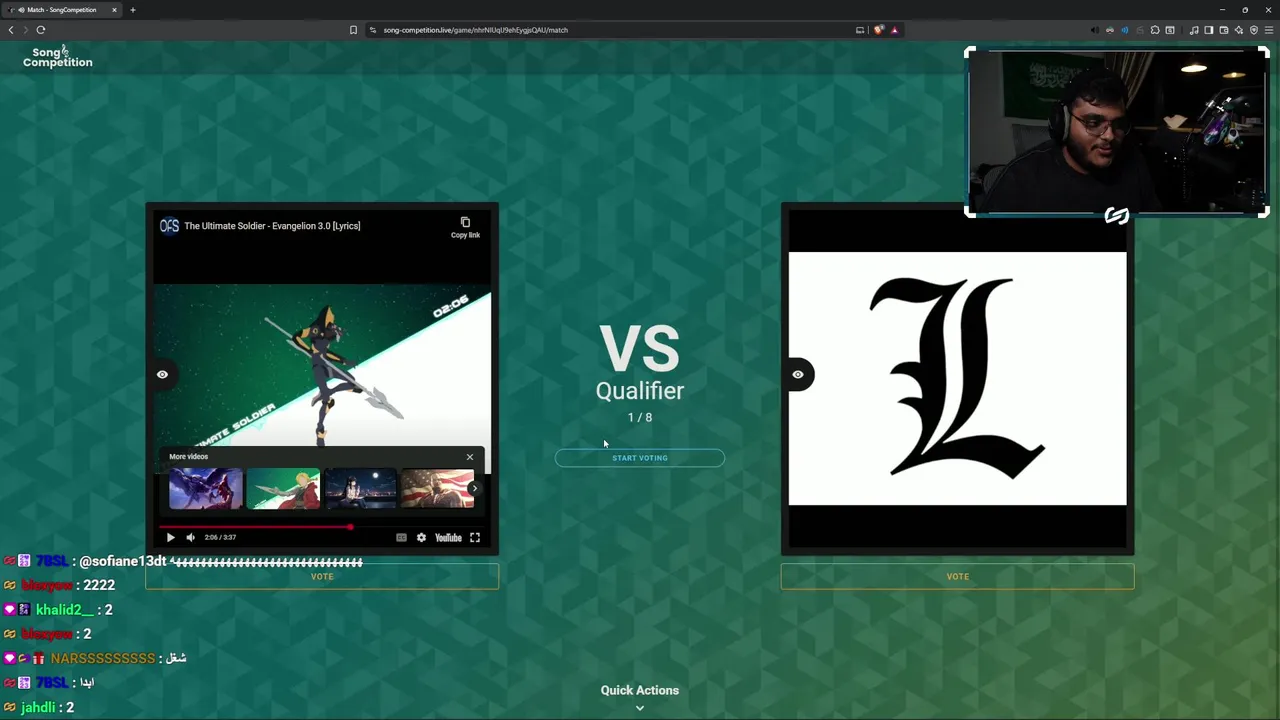The image size is (1280, 720).
Task: Click the L logo video on the right
Action: pyautogui.click(x=958, y=379)
